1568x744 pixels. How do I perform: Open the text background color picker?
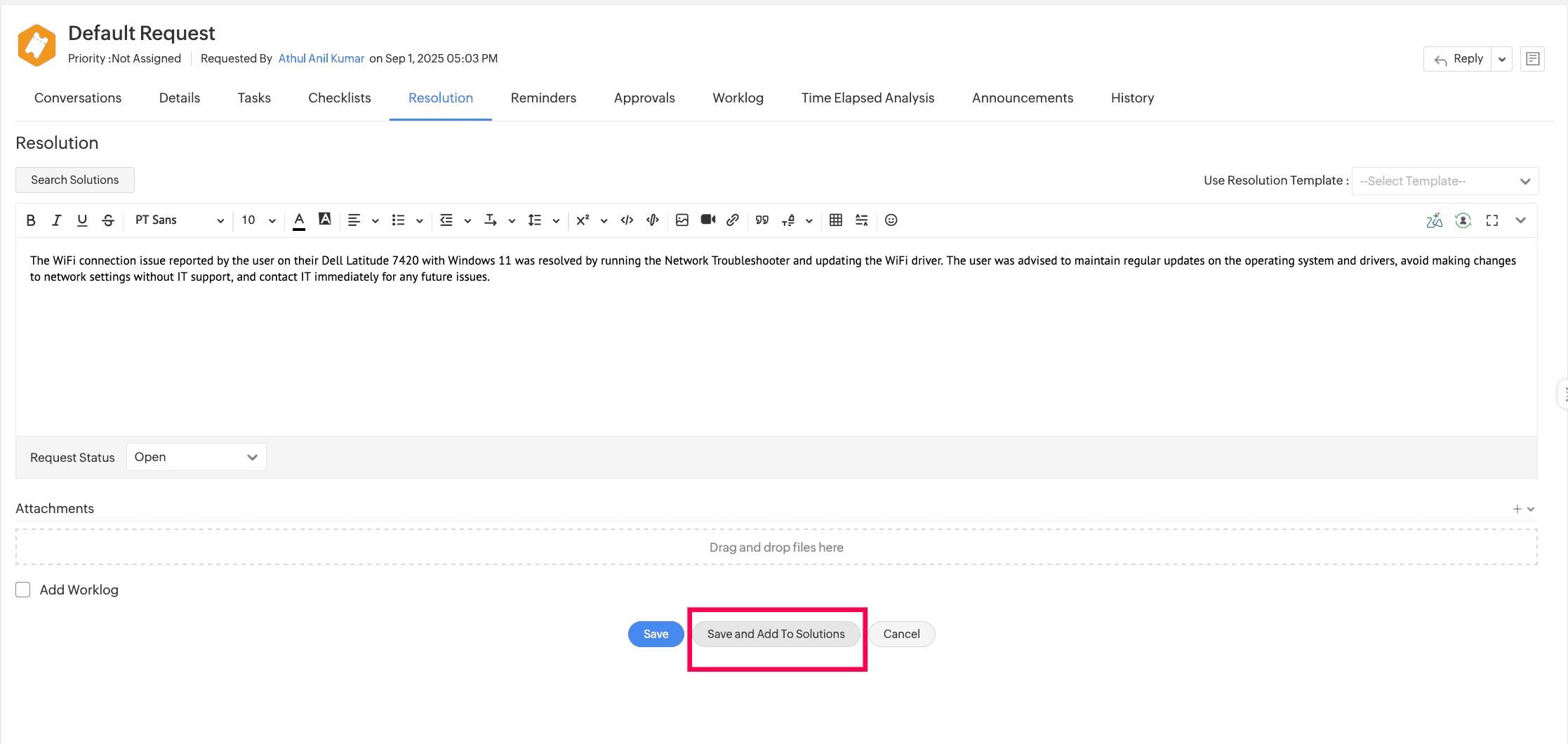[325, 220]
